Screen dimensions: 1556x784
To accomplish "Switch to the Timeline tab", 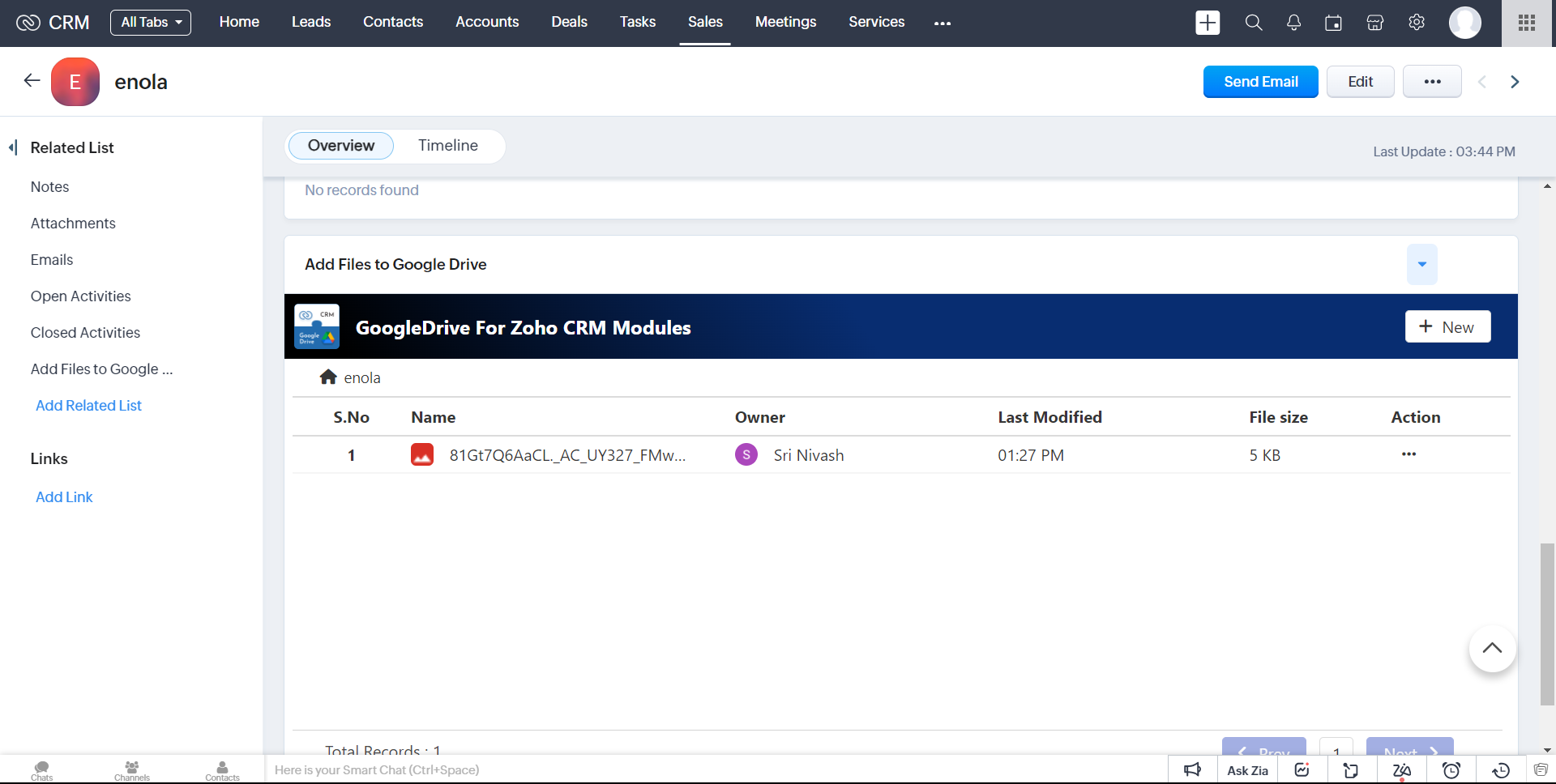I will tap(448, 146).
